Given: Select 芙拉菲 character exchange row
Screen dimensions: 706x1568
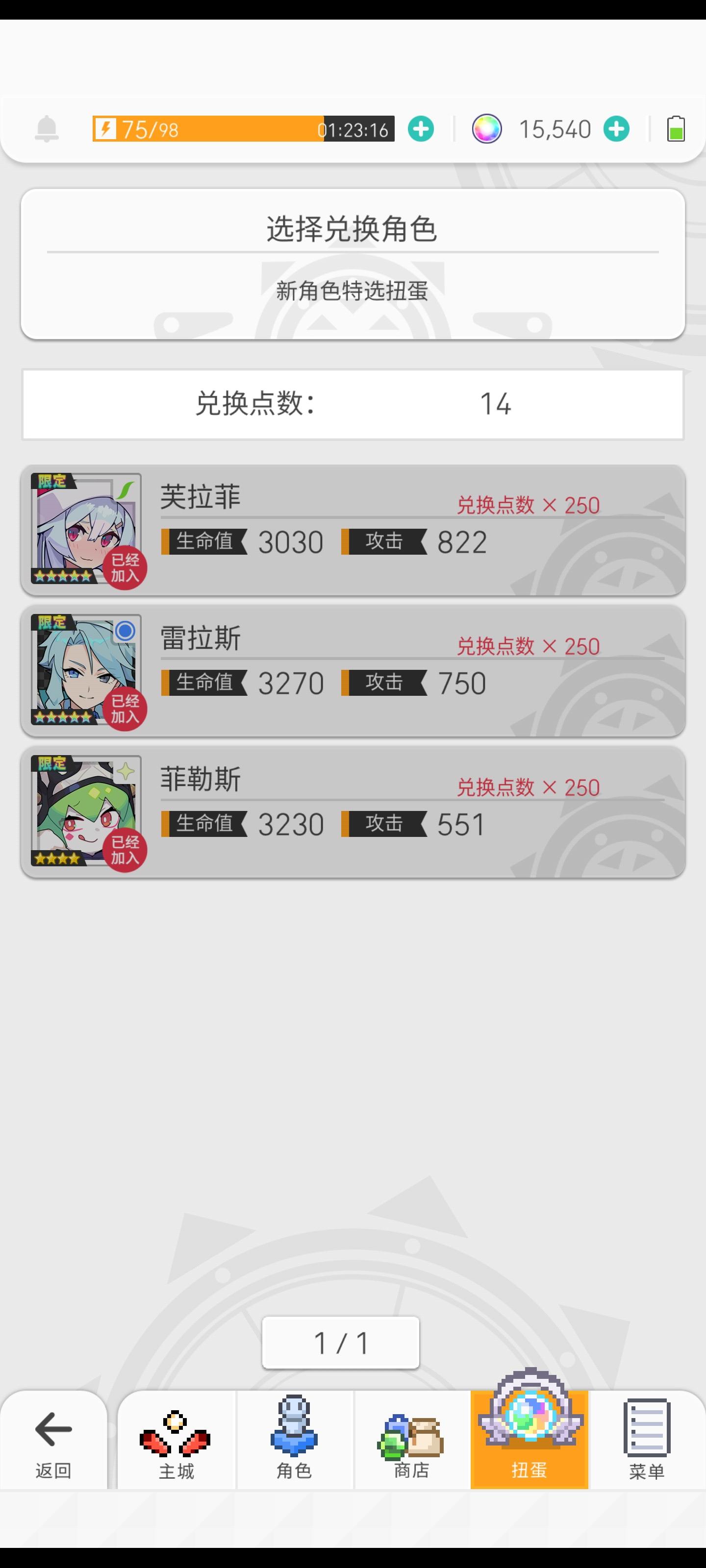Looking at the screenshot, I should tap(353, 530).
